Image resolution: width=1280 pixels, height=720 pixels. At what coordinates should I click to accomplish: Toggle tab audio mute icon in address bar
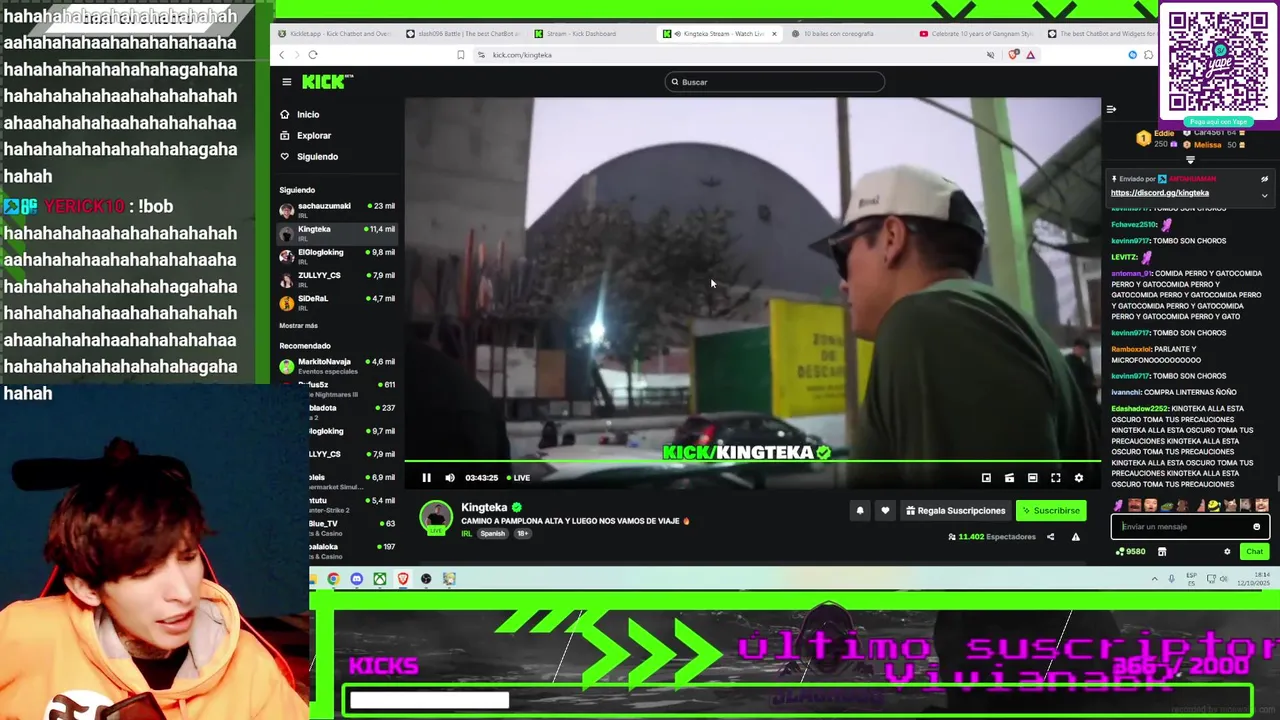(x=990, y=55)
